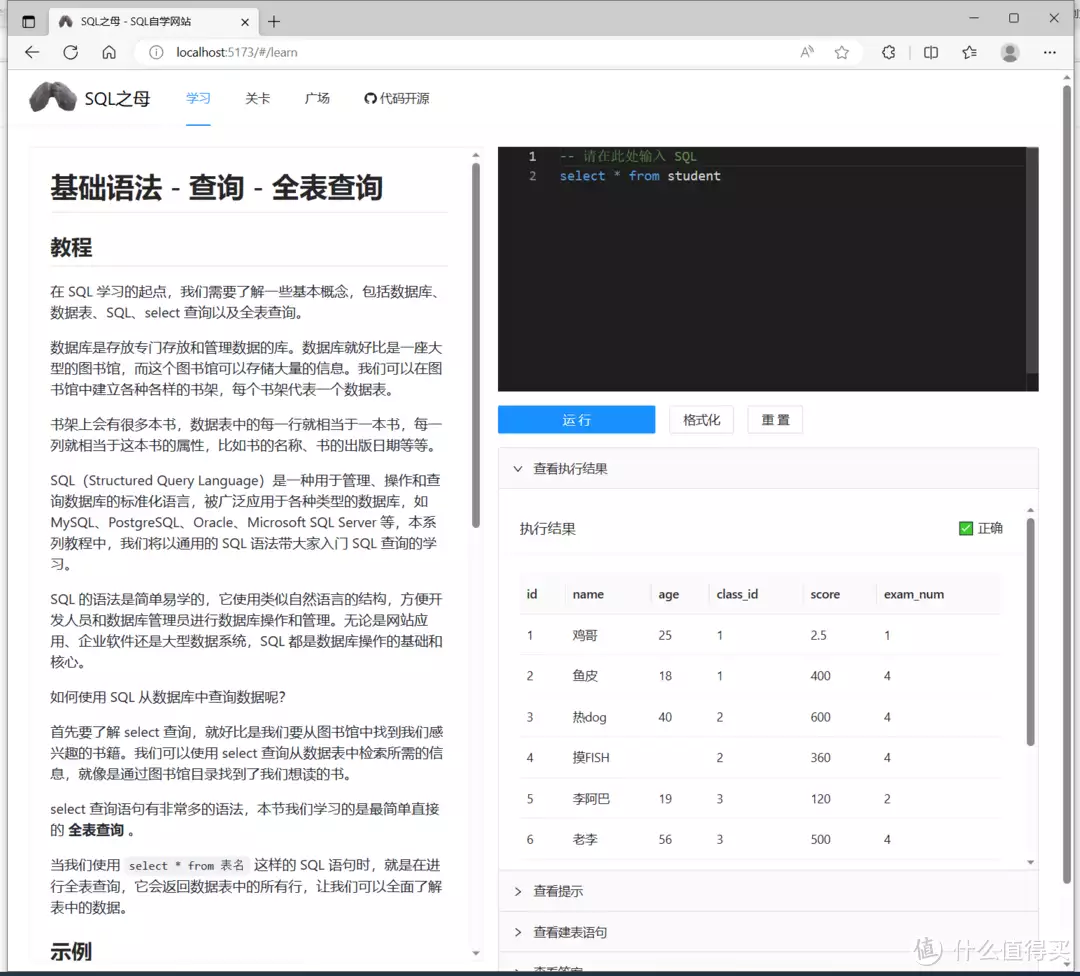Click the 格式化 button
Viewport: 1080px width, 976px height.
pyautogui.click(x=701, y=419)
